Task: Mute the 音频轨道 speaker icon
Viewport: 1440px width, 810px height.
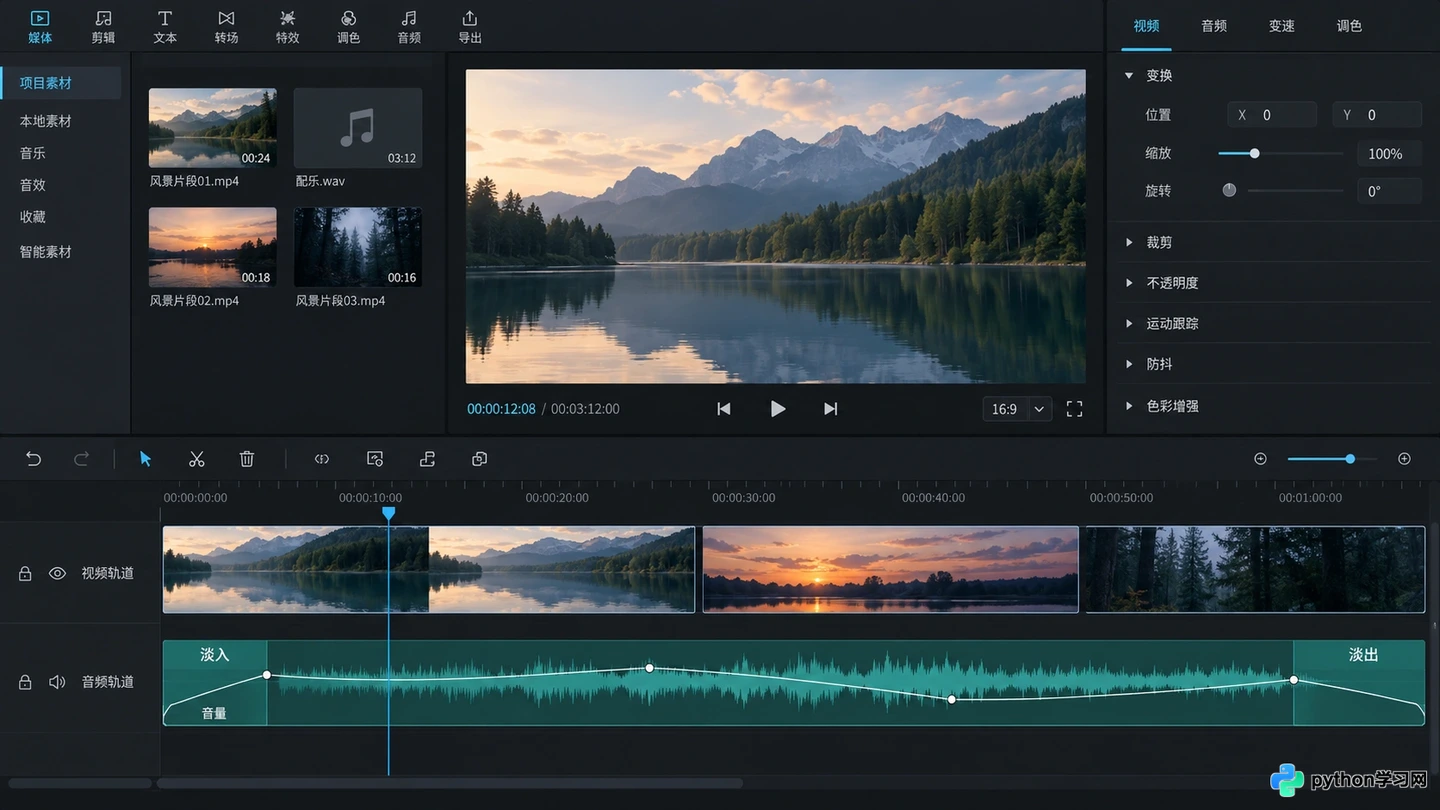Action: pyautogui.click(x=58, y=682)
